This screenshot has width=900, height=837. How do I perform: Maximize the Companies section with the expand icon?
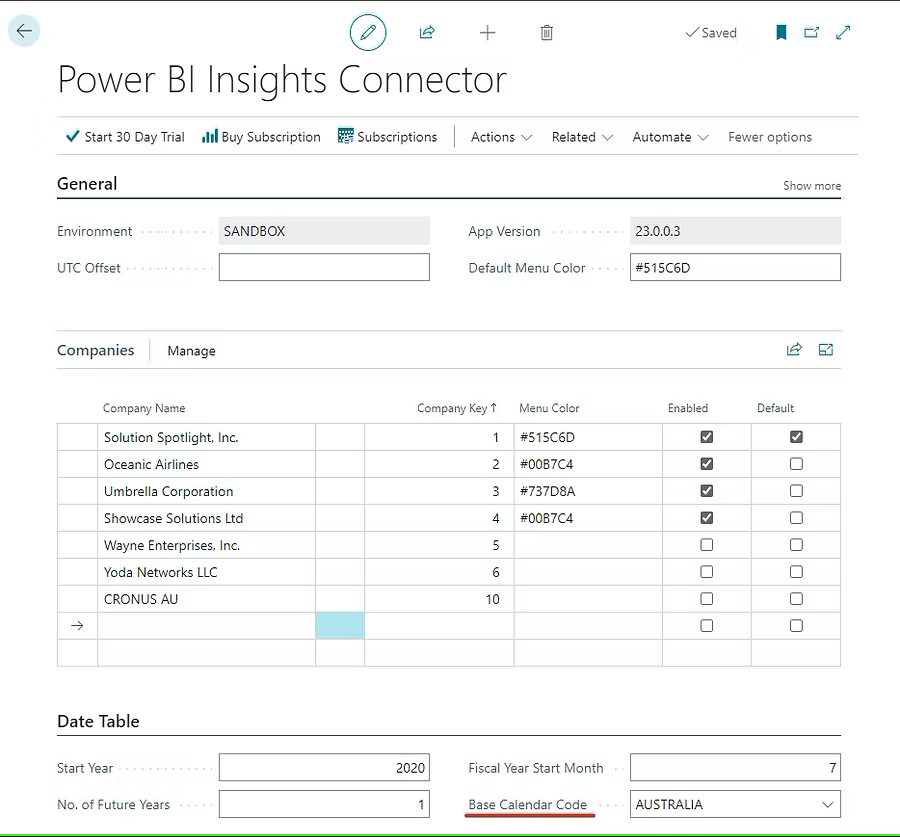click(826, 349)
